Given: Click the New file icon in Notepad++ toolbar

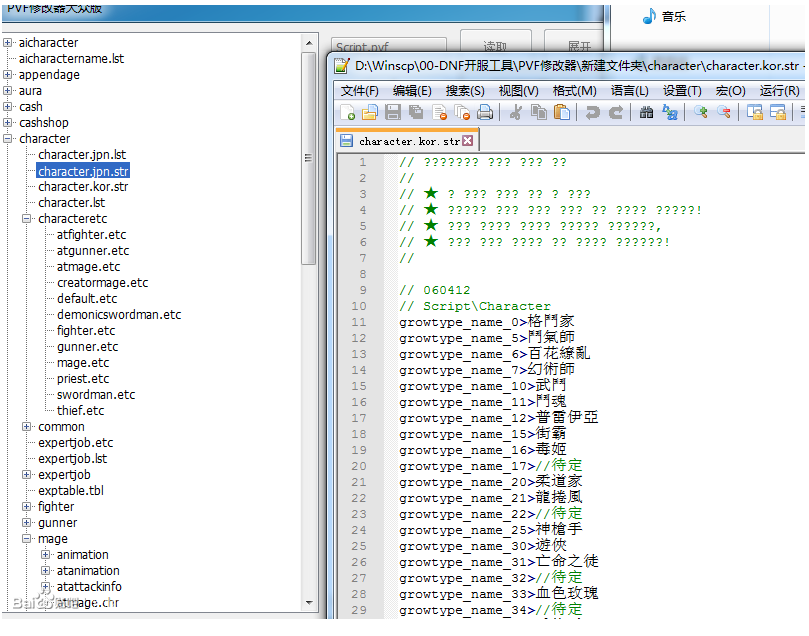Looking at the screenshot, I should coord(347,112).
